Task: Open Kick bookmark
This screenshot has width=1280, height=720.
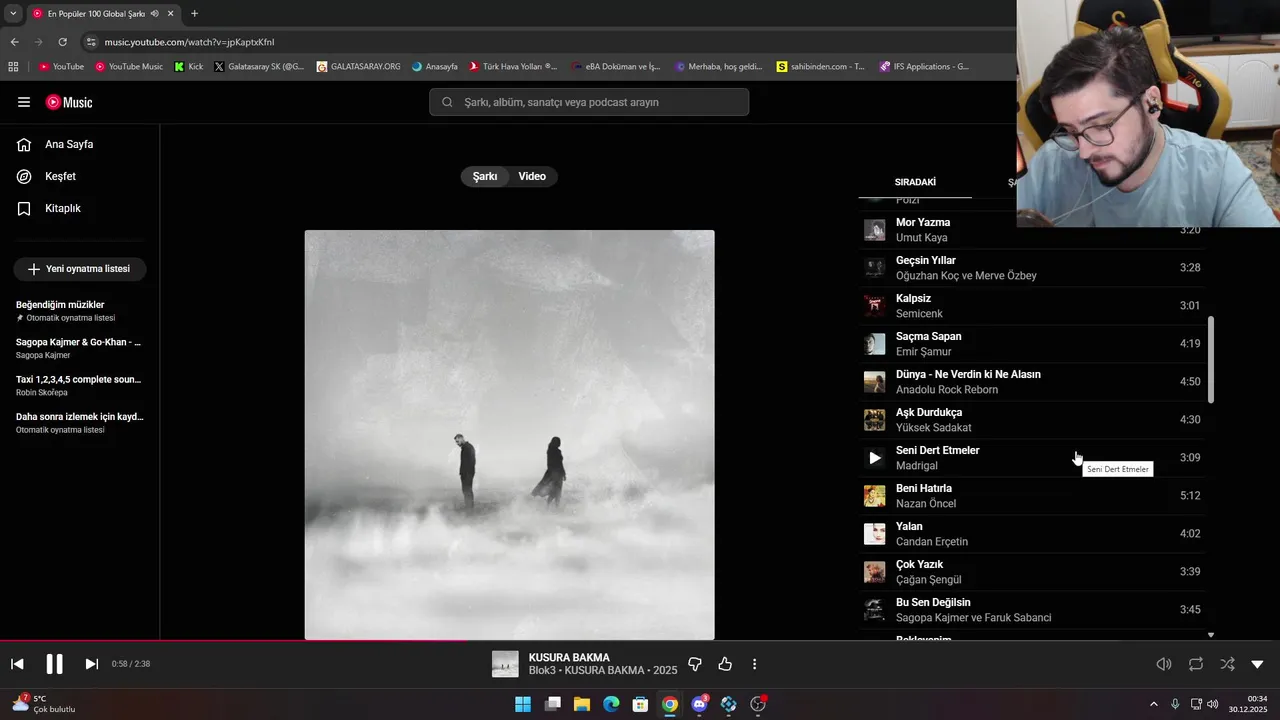Action: (188, 67)
